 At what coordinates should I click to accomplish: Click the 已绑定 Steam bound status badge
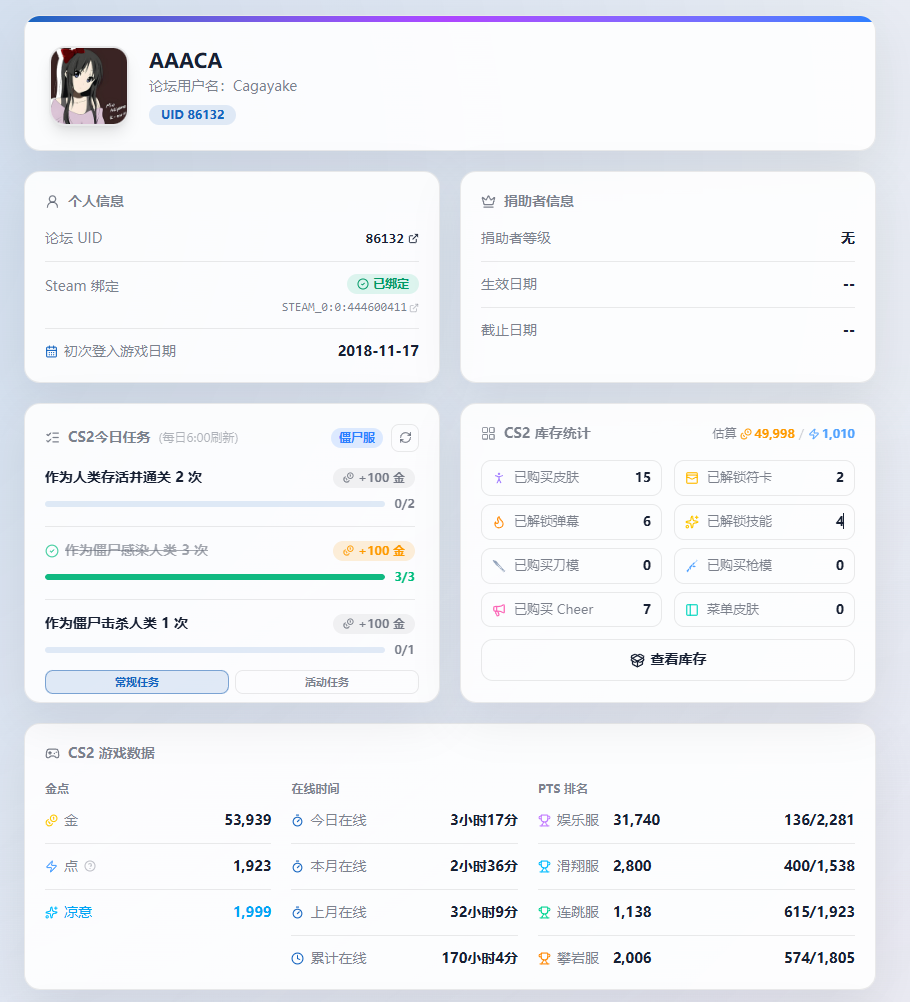(383, 284)
